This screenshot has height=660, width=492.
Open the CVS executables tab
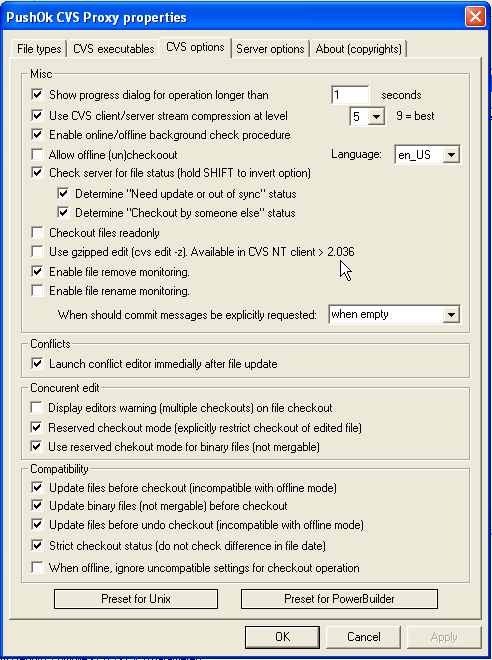(x=114, y=49)
